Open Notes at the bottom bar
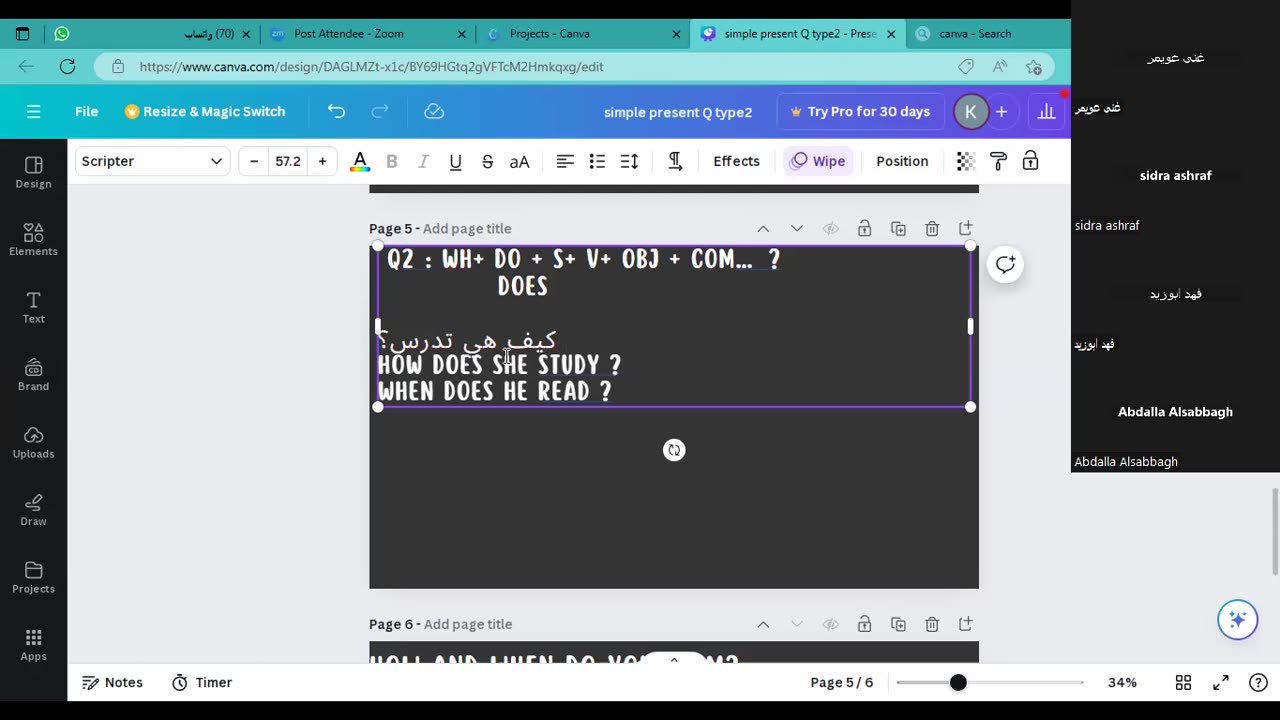Image resolution: width=1280 pixels, height=720 pixels. (112, 682)
